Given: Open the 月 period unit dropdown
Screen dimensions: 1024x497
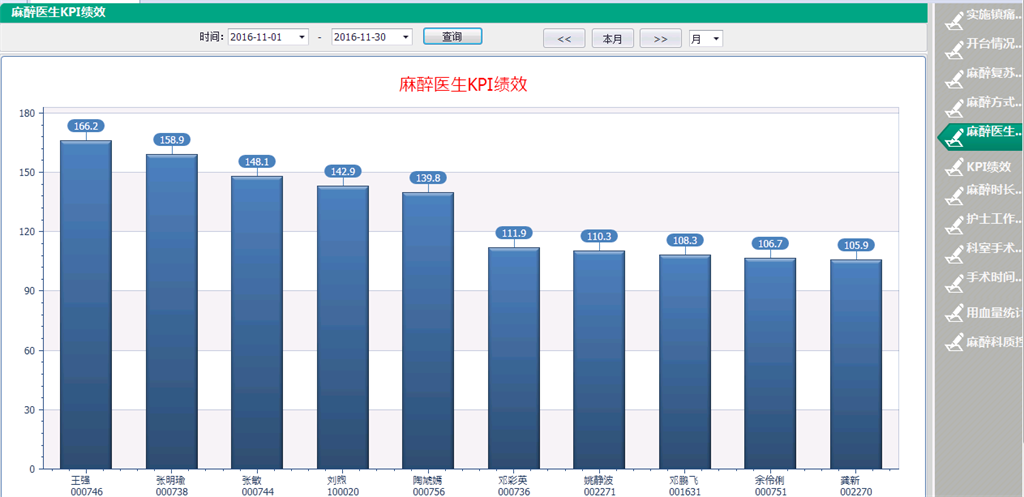Looking at the screenshot, I should point(716,39).
